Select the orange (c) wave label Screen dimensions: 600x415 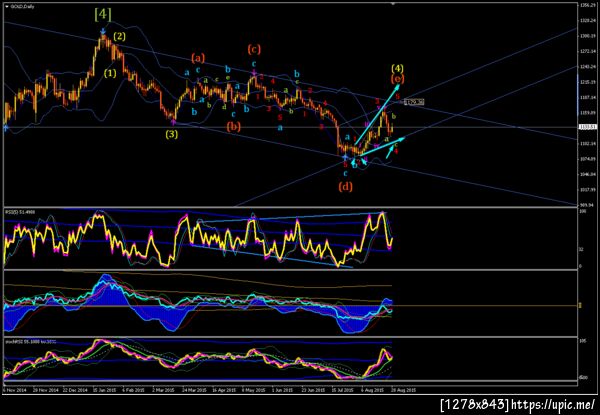pyautogui.click(x=254, y=49)
